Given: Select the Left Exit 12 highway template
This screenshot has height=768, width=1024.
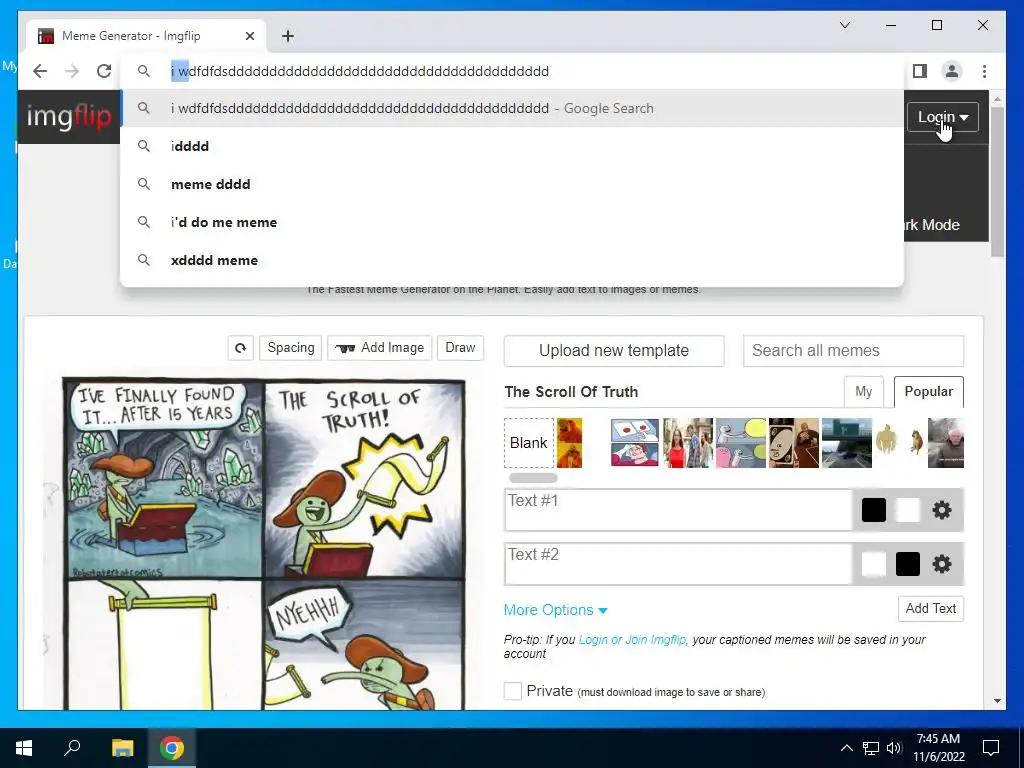Looking at the screenshot, I should pos(846,443).
